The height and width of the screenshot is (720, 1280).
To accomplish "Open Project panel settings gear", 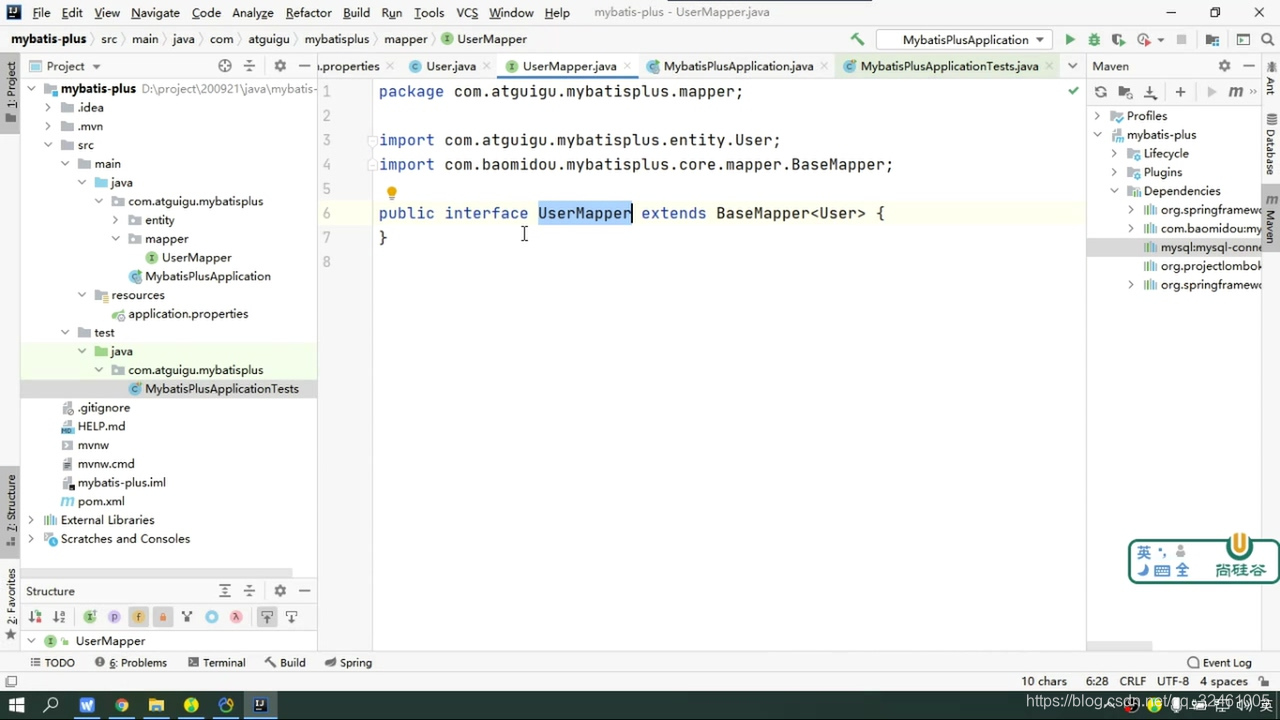I will coord(280,66).
